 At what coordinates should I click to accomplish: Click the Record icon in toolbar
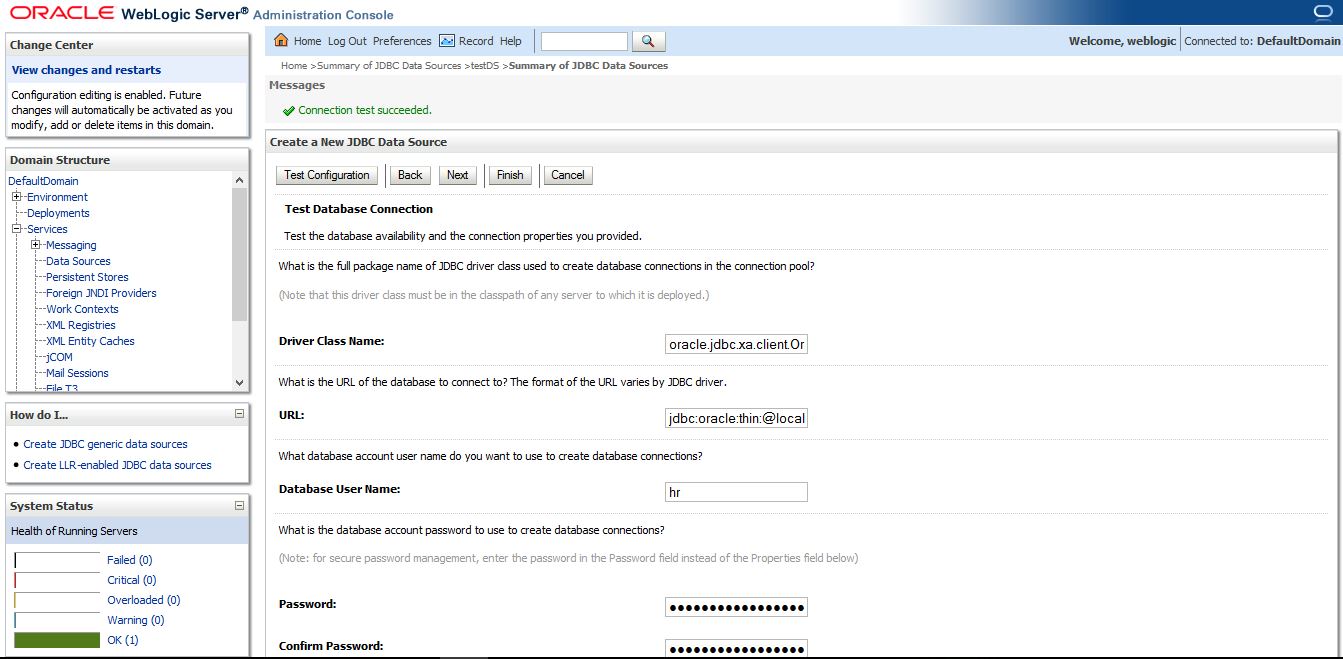click(447, 41)
